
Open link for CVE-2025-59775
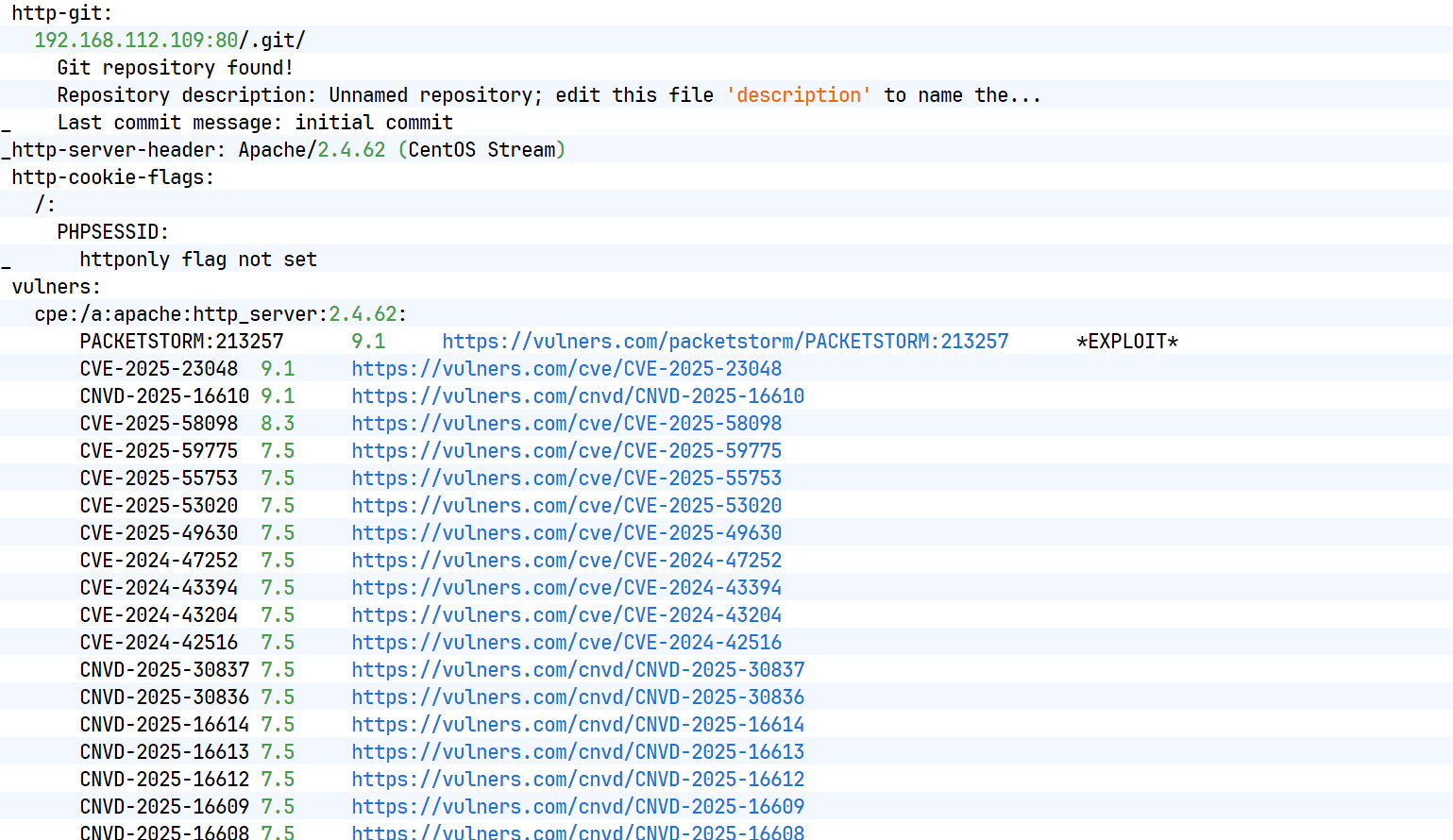pos(566,451)
